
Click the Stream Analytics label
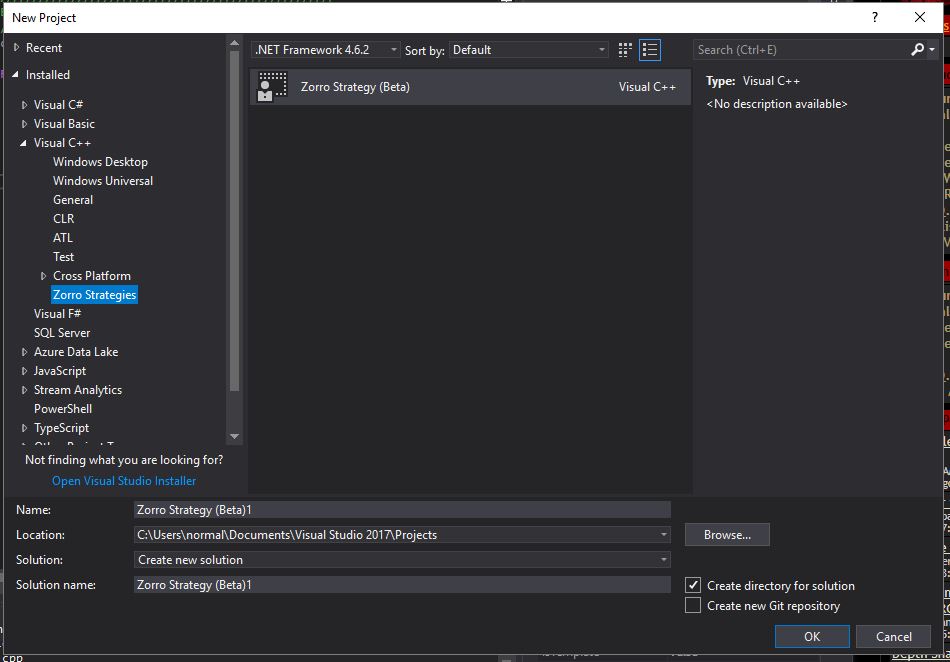click(x=78, y=390)
